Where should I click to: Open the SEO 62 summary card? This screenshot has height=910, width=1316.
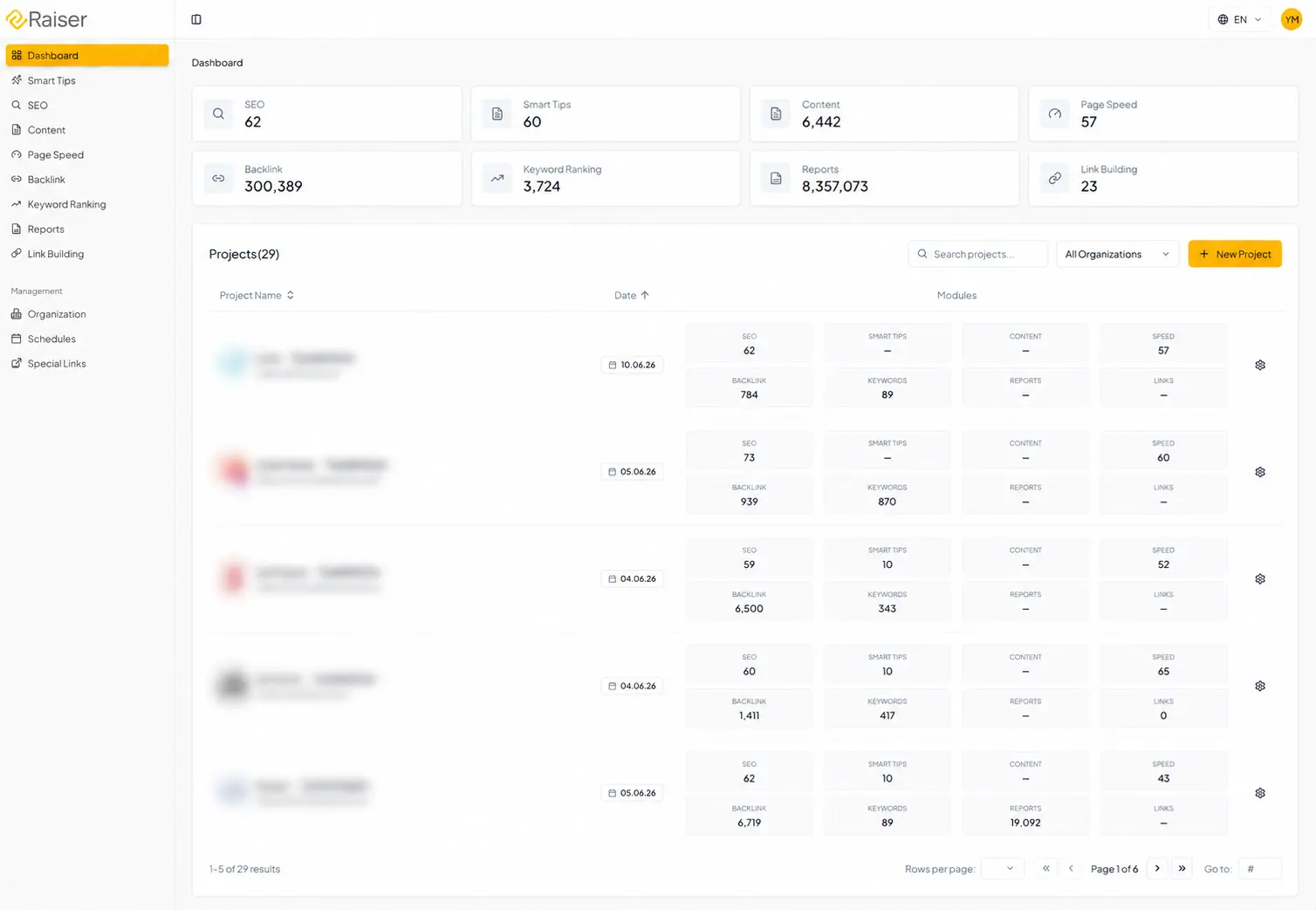point(327,113)
